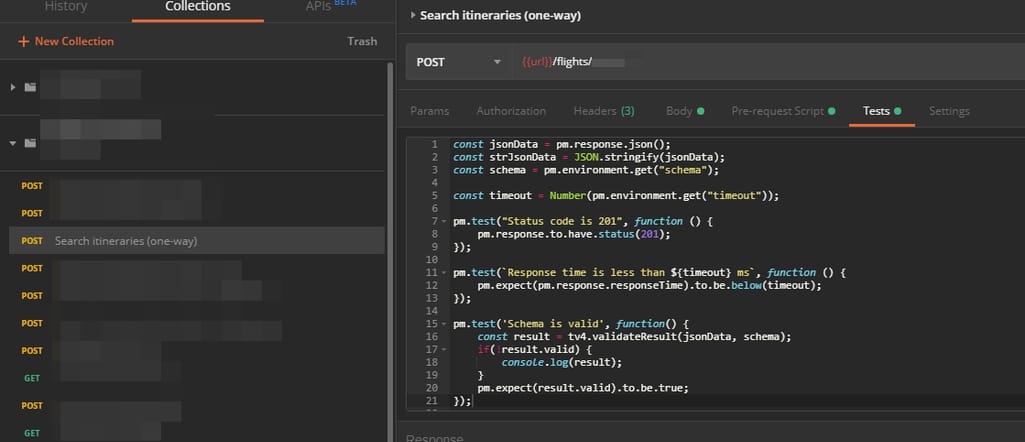Open the Body tab
Image resolution: width=1025 pixels, height=442 pixels.
pyautogui.click(x=684, y=111)
